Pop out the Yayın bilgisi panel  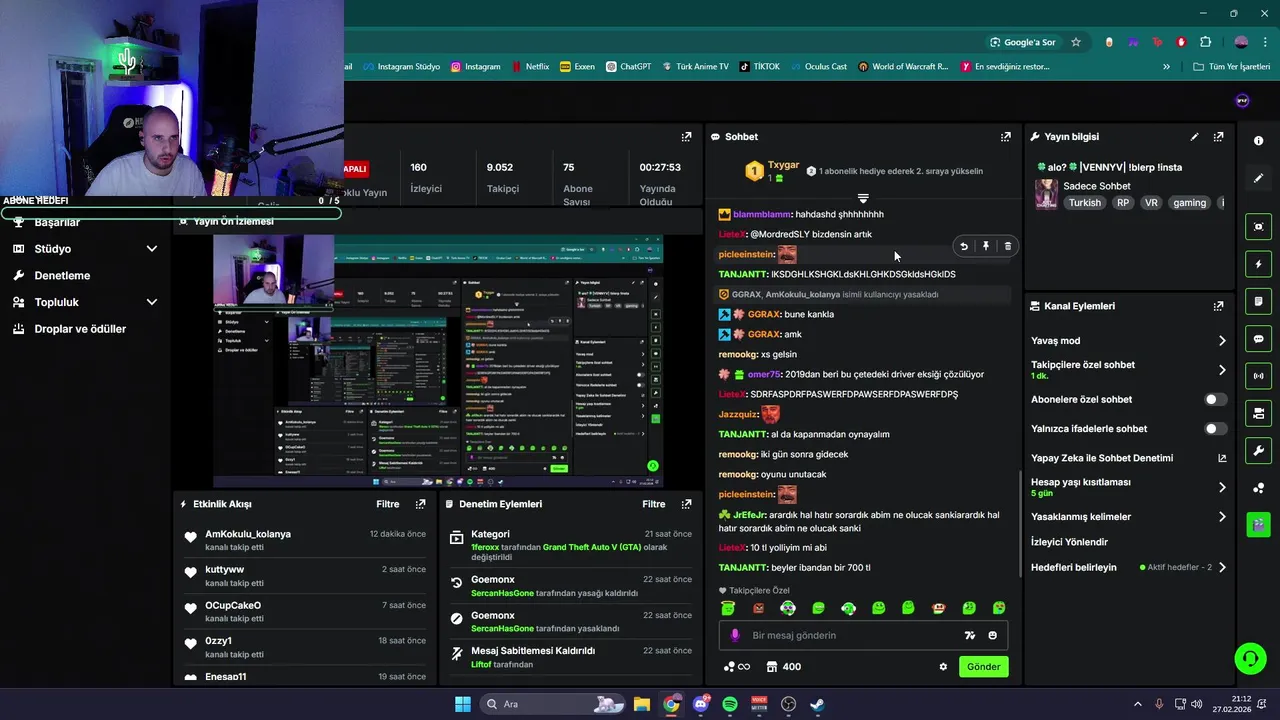click(1218, 137)
